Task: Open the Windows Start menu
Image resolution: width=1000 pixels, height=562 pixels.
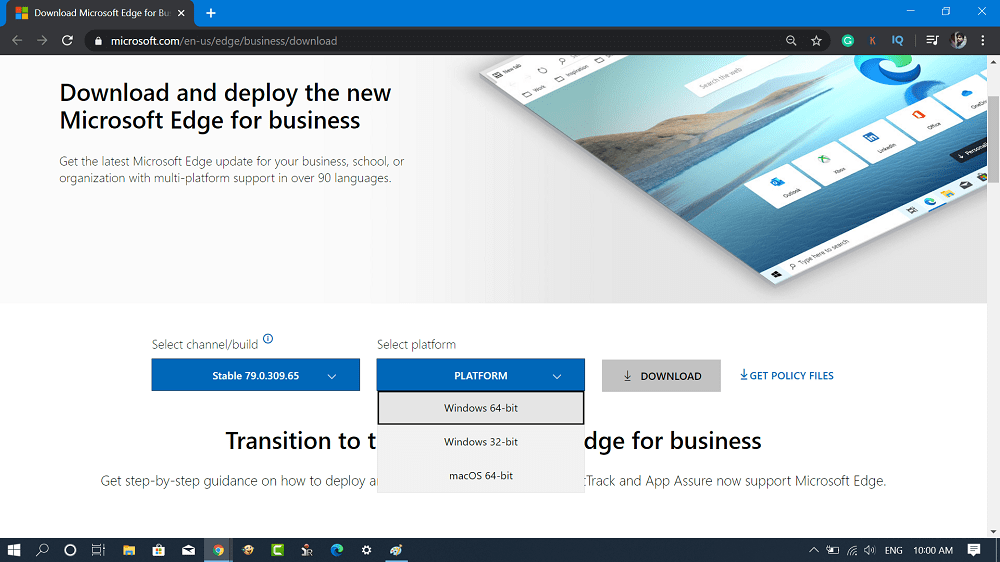Action: pos(14,550)
